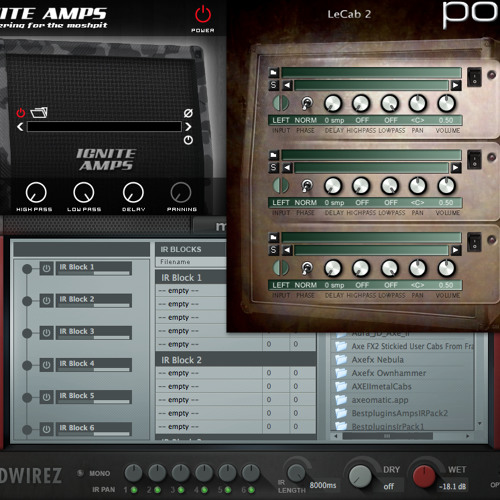This screenshot has height=500, width=500.
Task: Click the red WET level knob in mixIR
Action: tap(424, 476)
